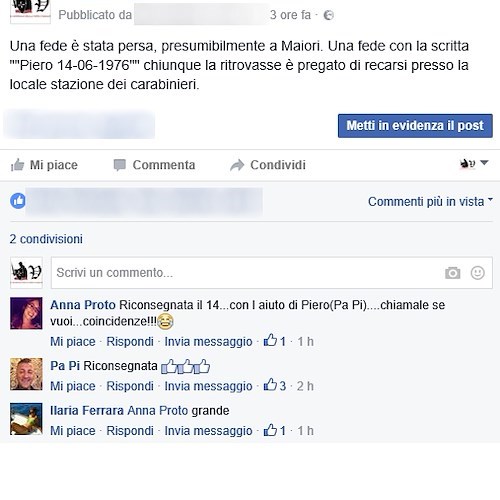Toggle Mi piace on Pa Pi's comment
Viewport: 500px width, 500px height.
tap(73, 386)
